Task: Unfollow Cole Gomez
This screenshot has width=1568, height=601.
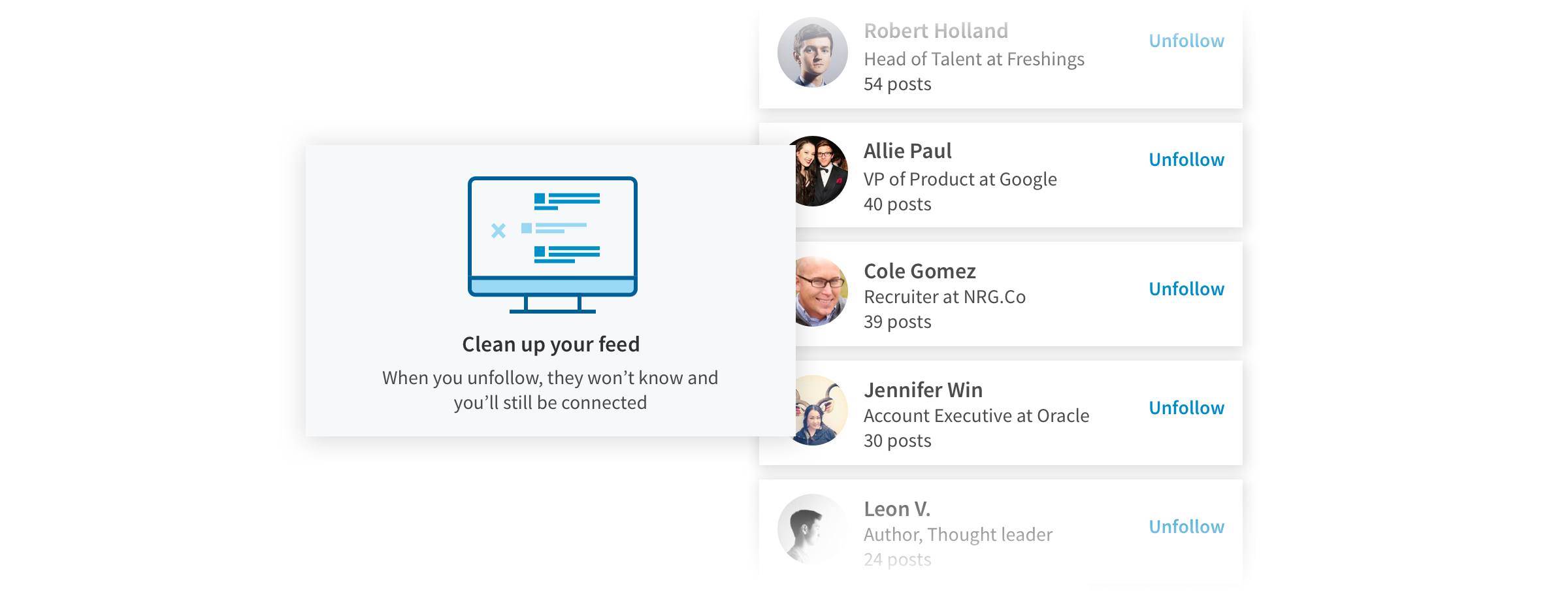Action: tap(1186, 289)
